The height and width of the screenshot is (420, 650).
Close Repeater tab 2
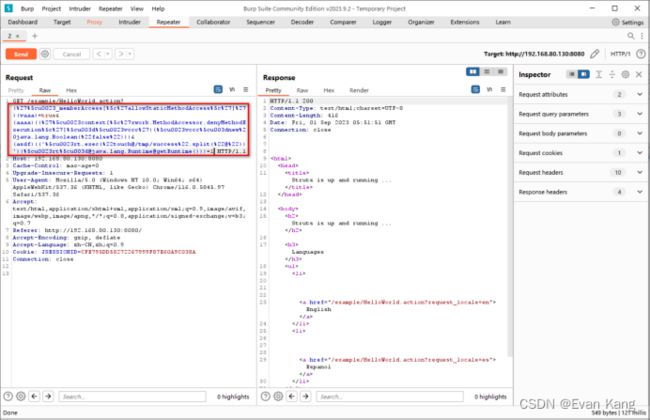[18, 36]
